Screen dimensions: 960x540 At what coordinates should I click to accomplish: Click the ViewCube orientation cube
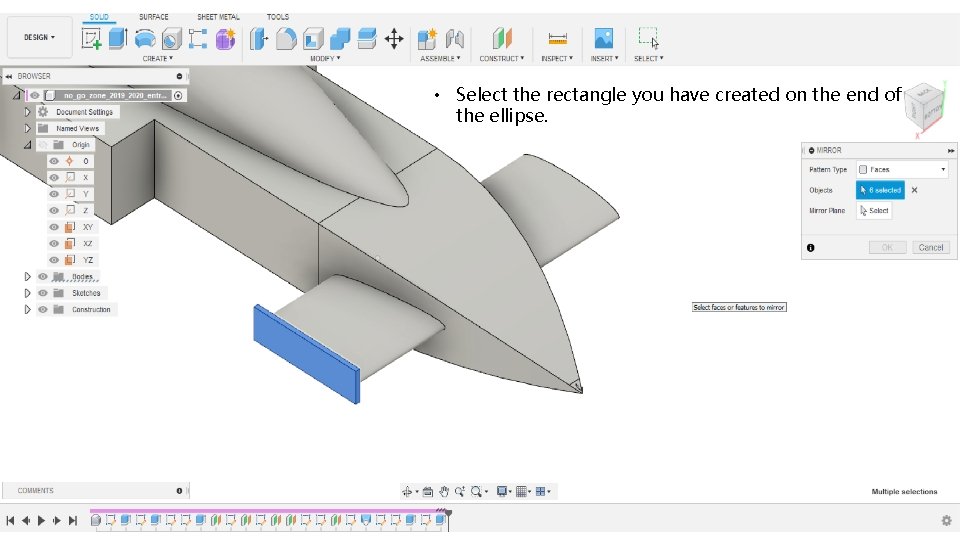coord(924,105)
